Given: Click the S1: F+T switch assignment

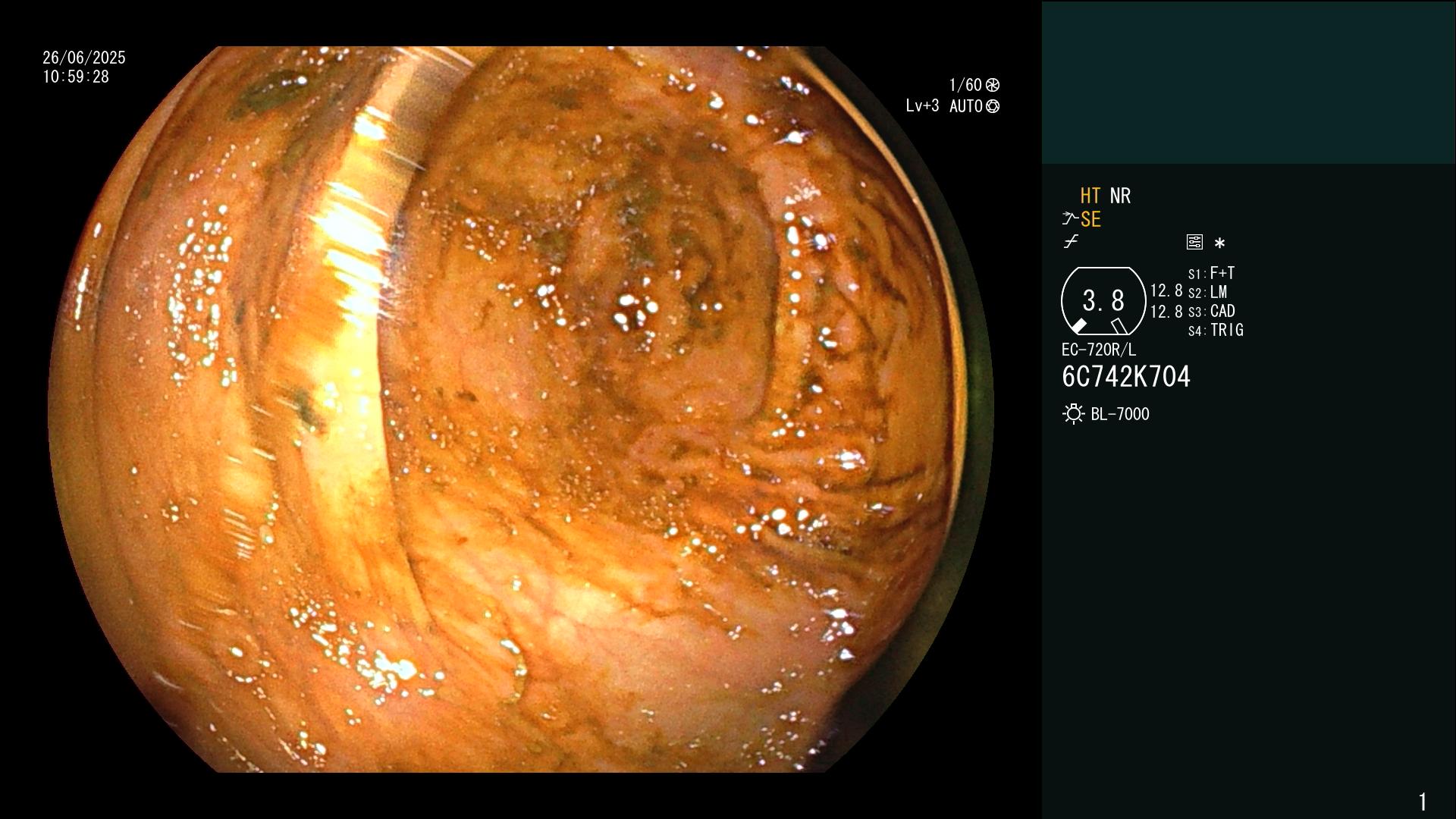Looking at the screenshot, I should tap(1212, 273).
